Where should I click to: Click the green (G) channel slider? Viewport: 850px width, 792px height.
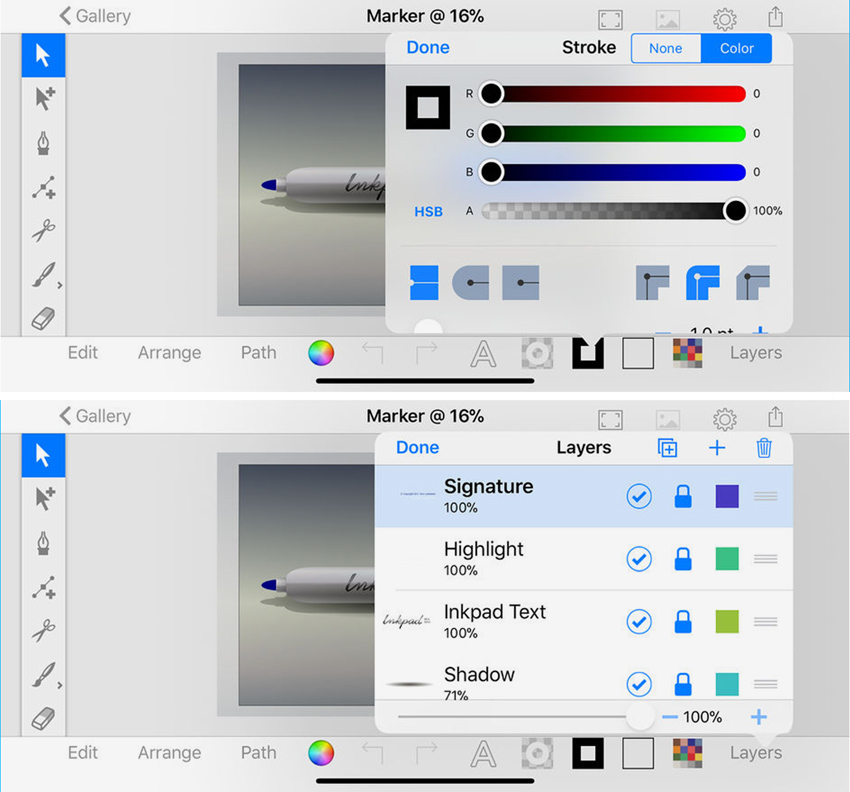coord(613,133)
